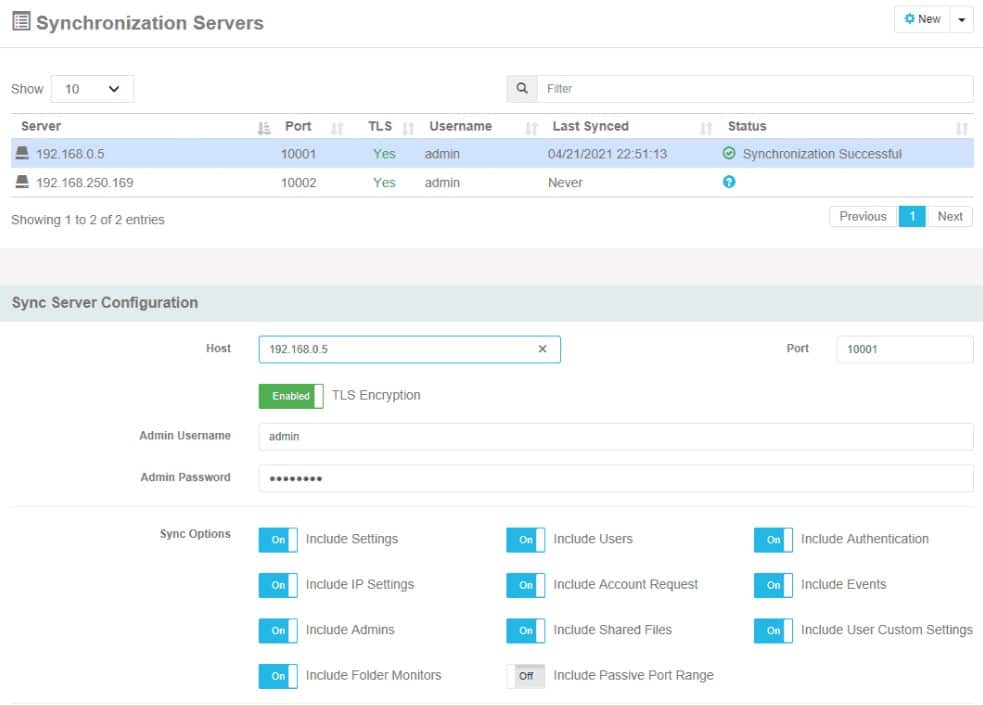
Task: Sort table by Server column icon
Action: pos(264,128)
